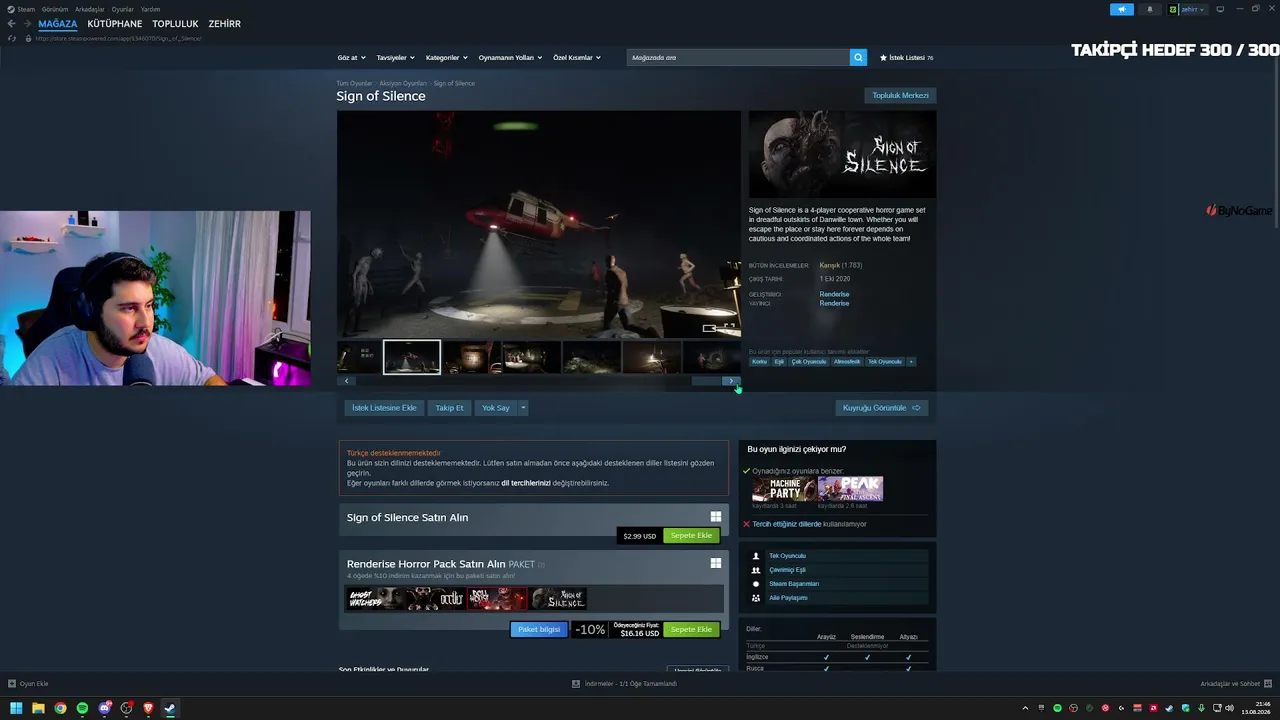Screen dimensions: 1280x720
Task: Click the Sign of Silence capsule image
Action: click(843, 154)
